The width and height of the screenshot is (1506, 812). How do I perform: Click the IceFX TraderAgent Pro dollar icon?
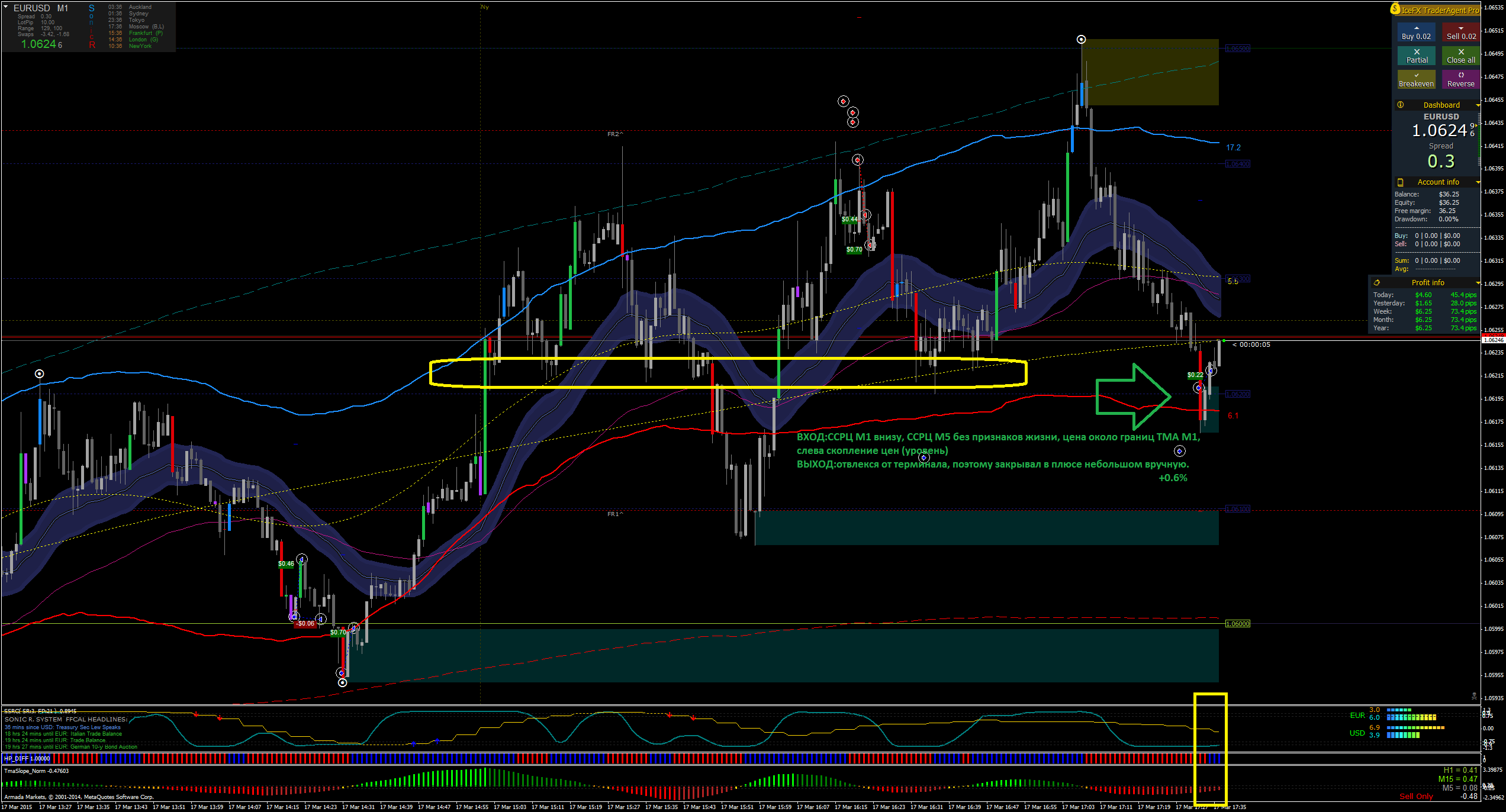1395,9
